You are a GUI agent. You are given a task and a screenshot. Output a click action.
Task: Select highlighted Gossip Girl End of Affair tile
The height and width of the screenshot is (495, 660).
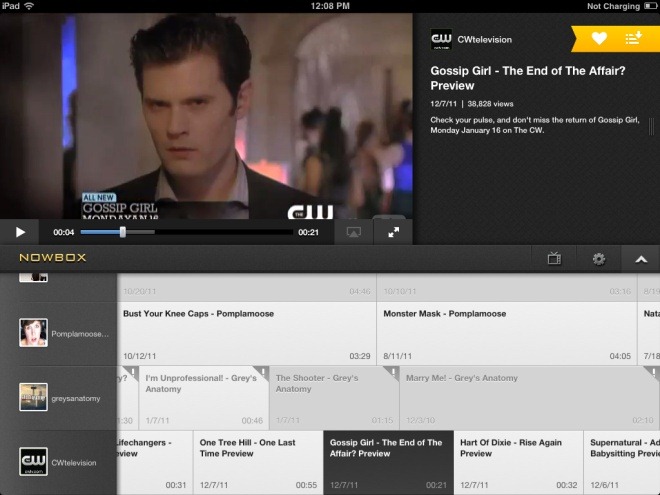[x=389, y=462]
